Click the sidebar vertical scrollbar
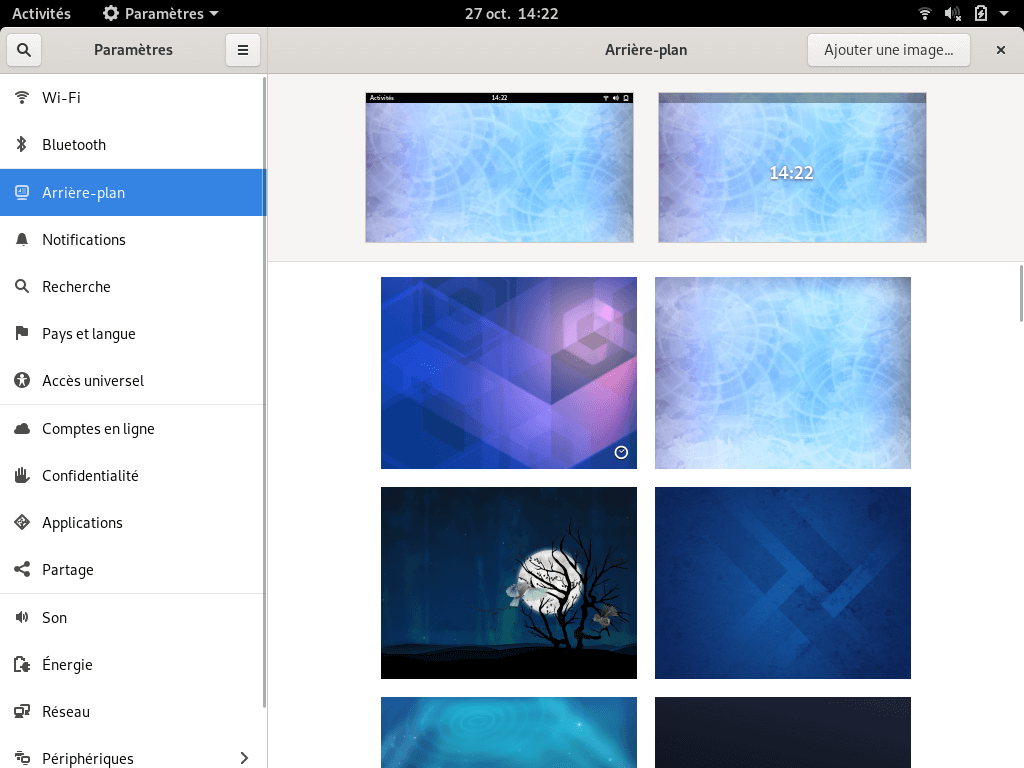 point(264,392)
